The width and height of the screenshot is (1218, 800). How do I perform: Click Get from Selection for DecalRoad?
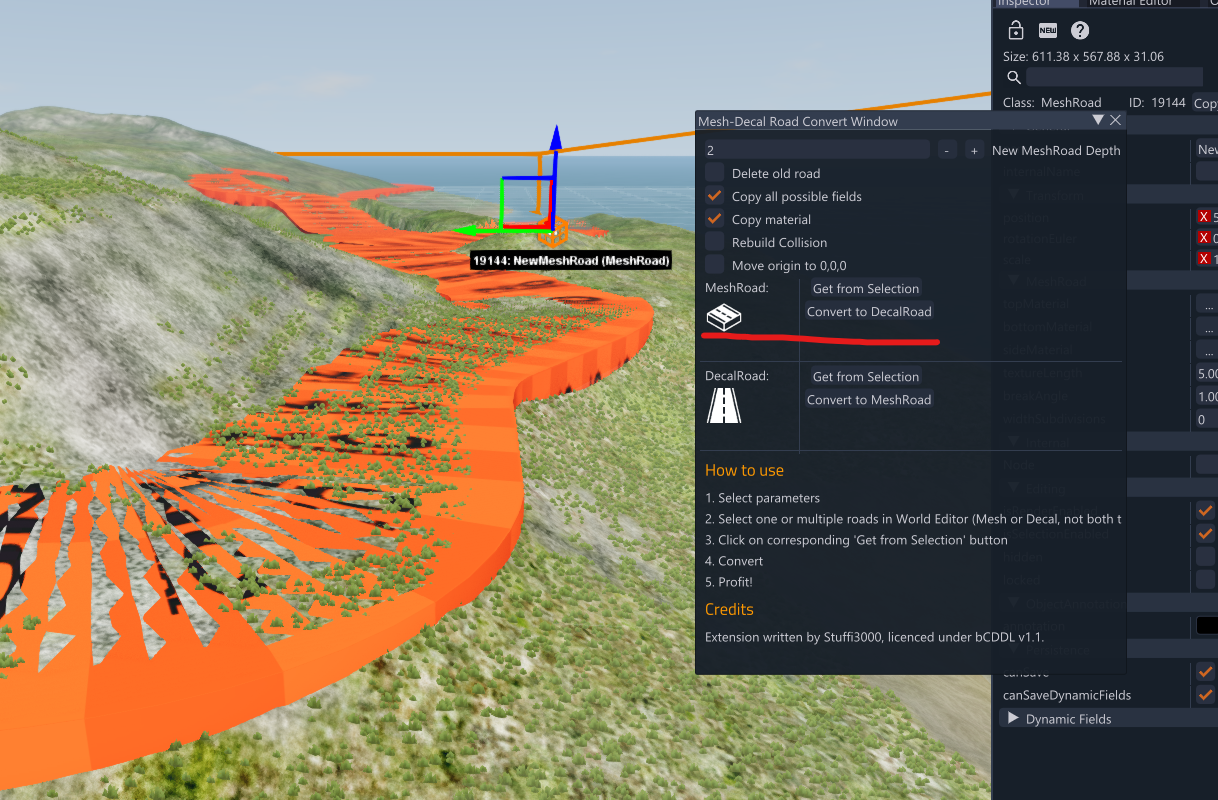(x=866, y=376)
